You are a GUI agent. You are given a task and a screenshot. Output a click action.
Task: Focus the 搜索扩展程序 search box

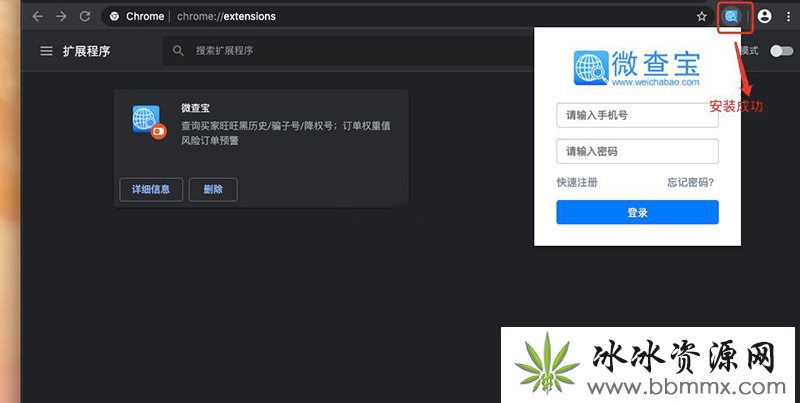pyautogui.click(x=347, y=51)
